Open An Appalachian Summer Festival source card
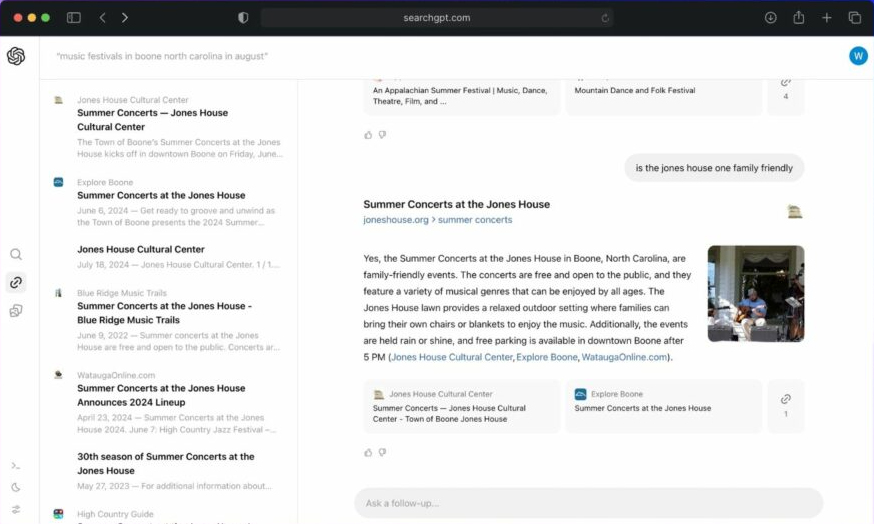The width and height of the screenshot is (874, 524). coord(462,96)
